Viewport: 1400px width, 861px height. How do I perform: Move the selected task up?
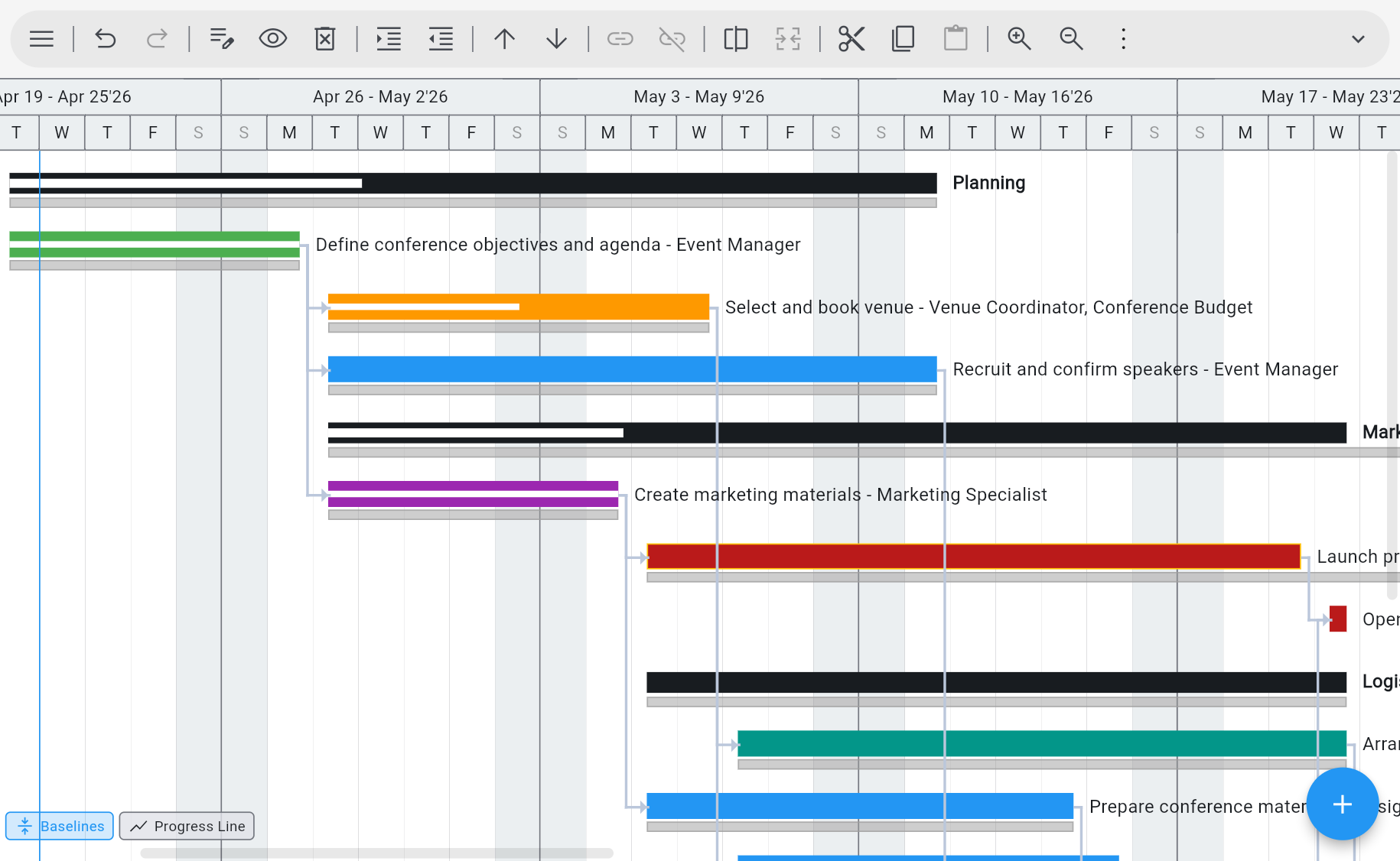(504, 38)
